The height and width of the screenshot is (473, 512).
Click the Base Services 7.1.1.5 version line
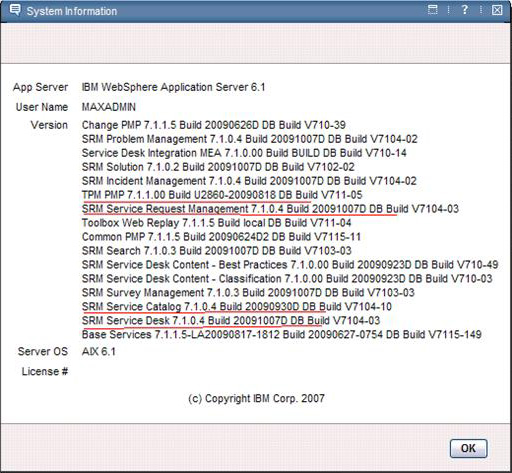[x=282, y=334]
